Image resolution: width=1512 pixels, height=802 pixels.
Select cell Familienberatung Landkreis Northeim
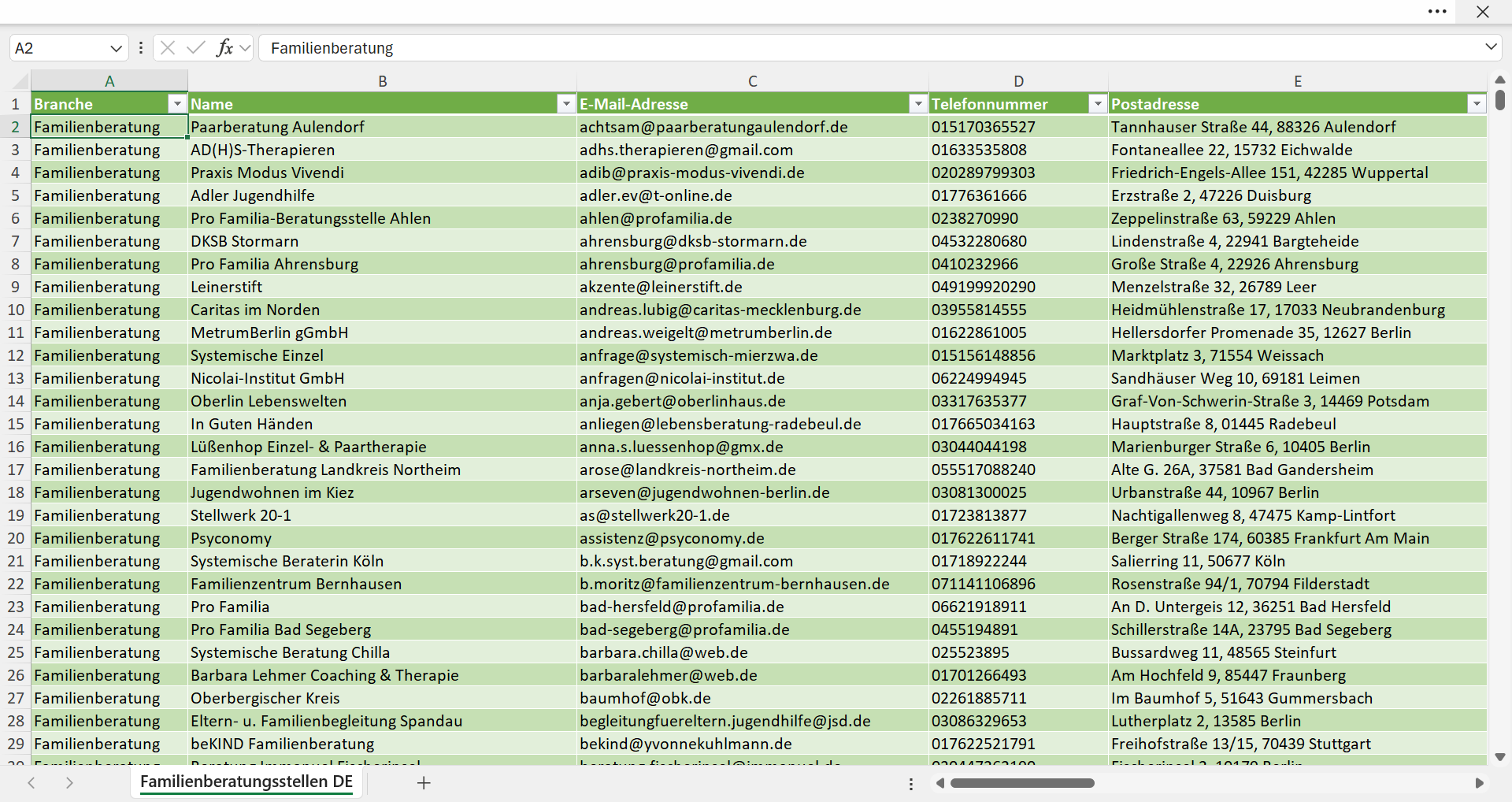383,470
